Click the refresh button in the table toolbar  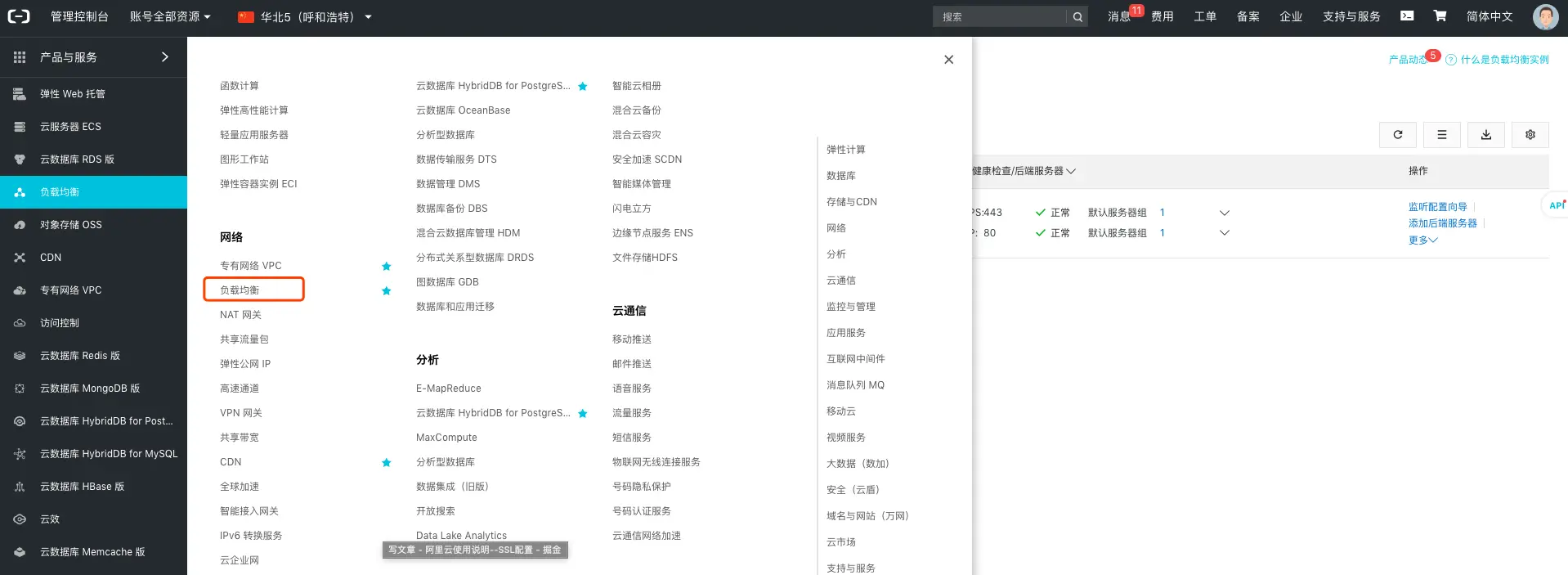[x=1398, y=135]
